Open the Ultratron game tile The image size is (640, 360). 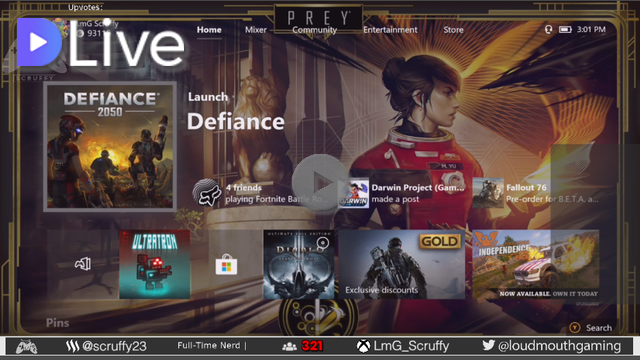coord(155,264)
